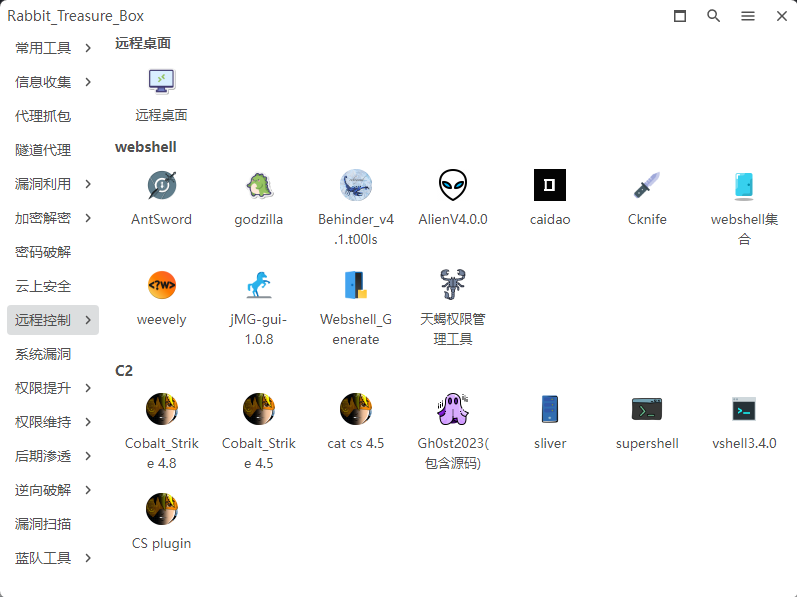The width and height of the screenshot is (797, 597).
Task: Expand the 加密解密 category arrow
Action: pos(88,218)
